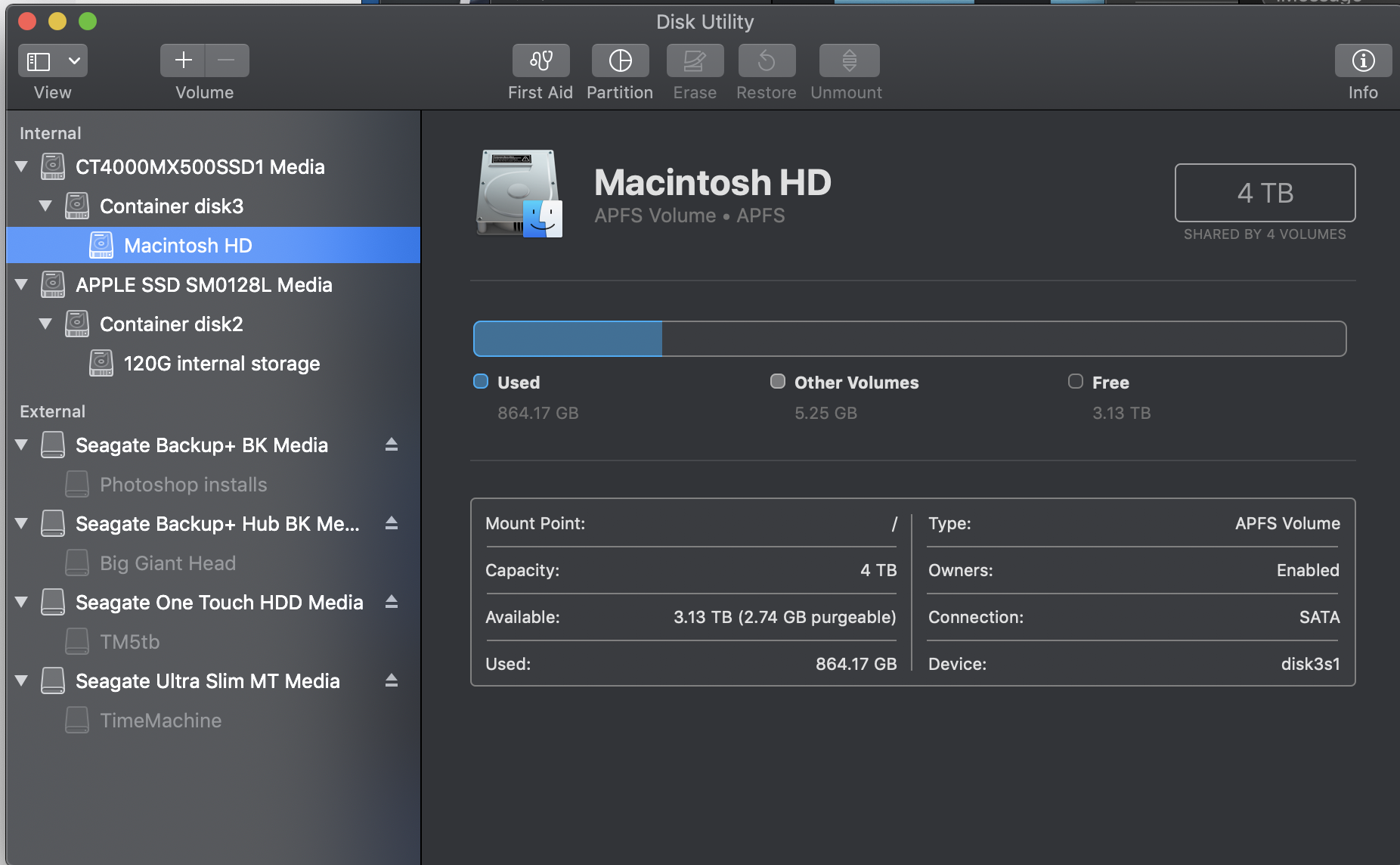This screenshot has width=1400, height=865.
Task: Collapse APPLE SSD SM0128L Media triangle
Action: [22, 284]
